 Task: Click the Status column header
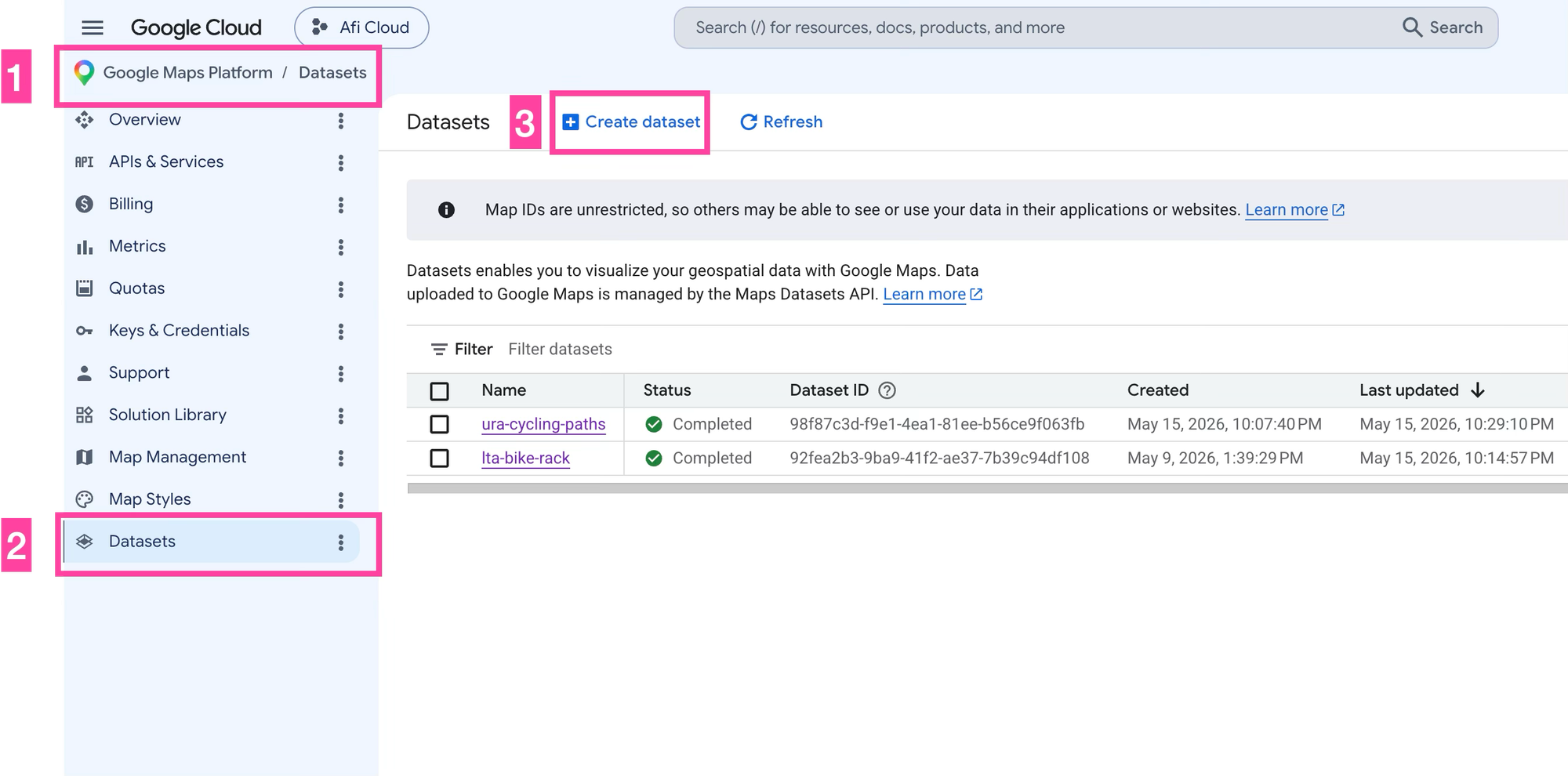point(667,390)
